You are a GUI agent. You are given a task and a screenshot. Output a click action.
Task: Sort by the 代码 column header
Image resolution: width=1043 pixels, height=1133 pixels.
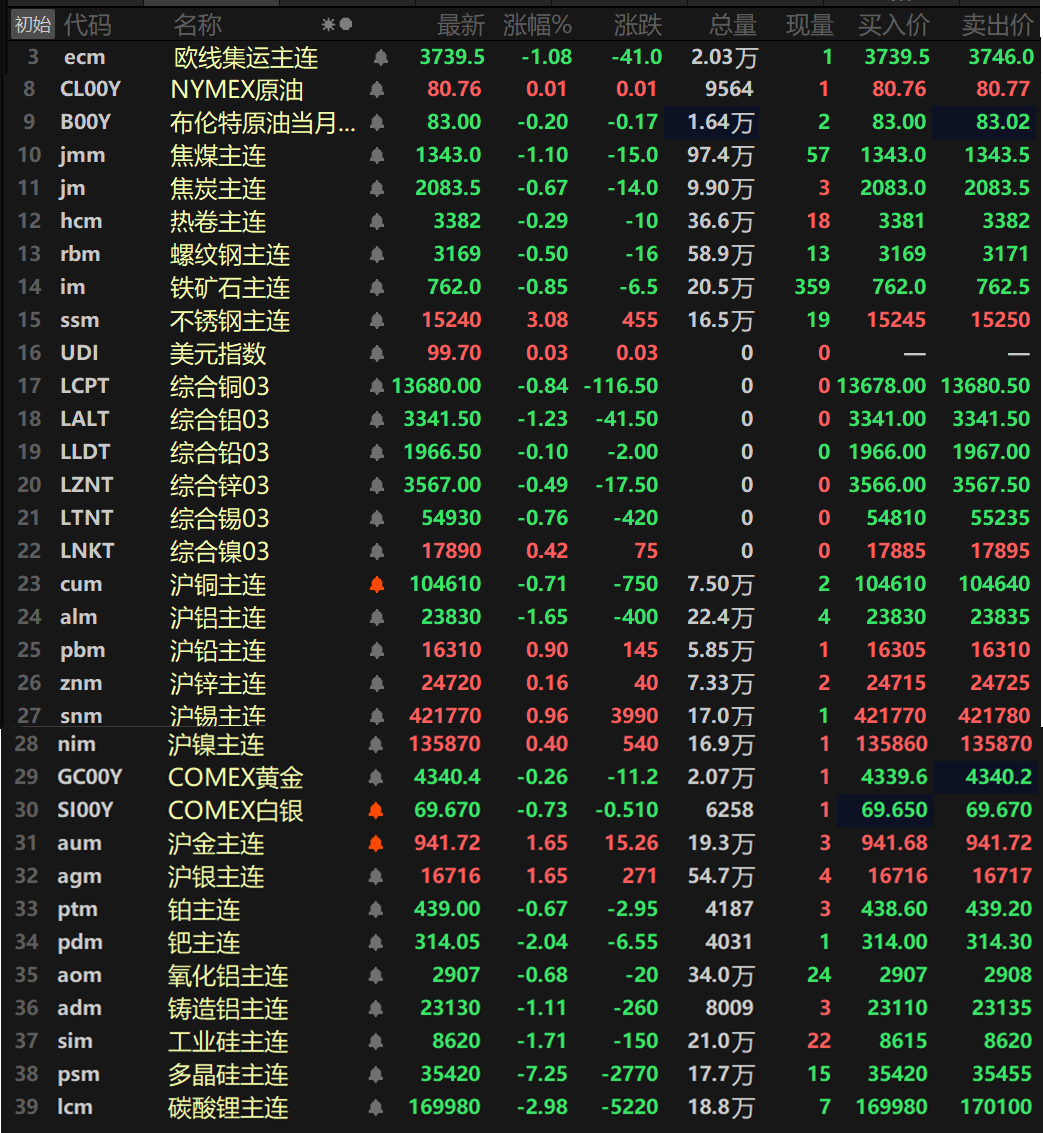[x=87, y=25]
